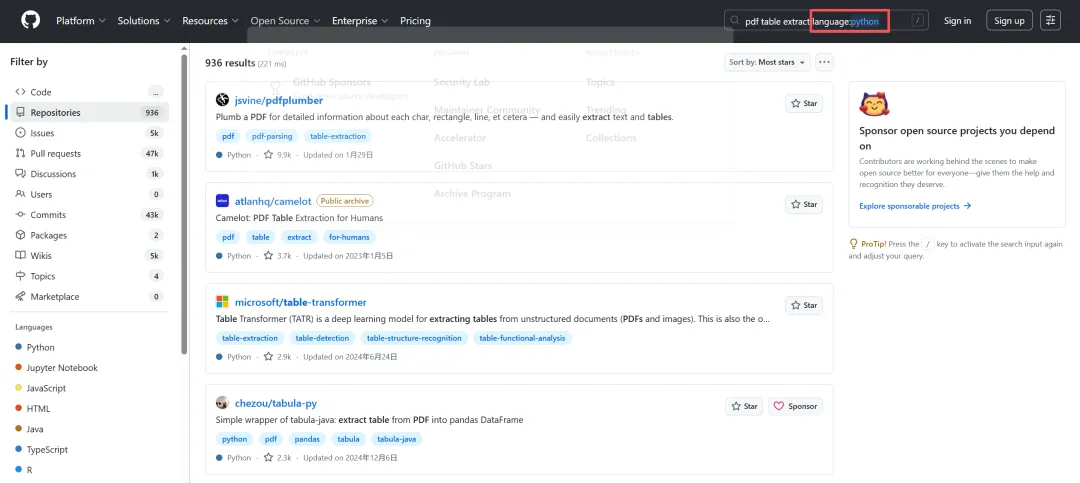Screen dimensions: 1080x483
Task: Open the Platform dropdown menu
Action: tap(81, 21)
